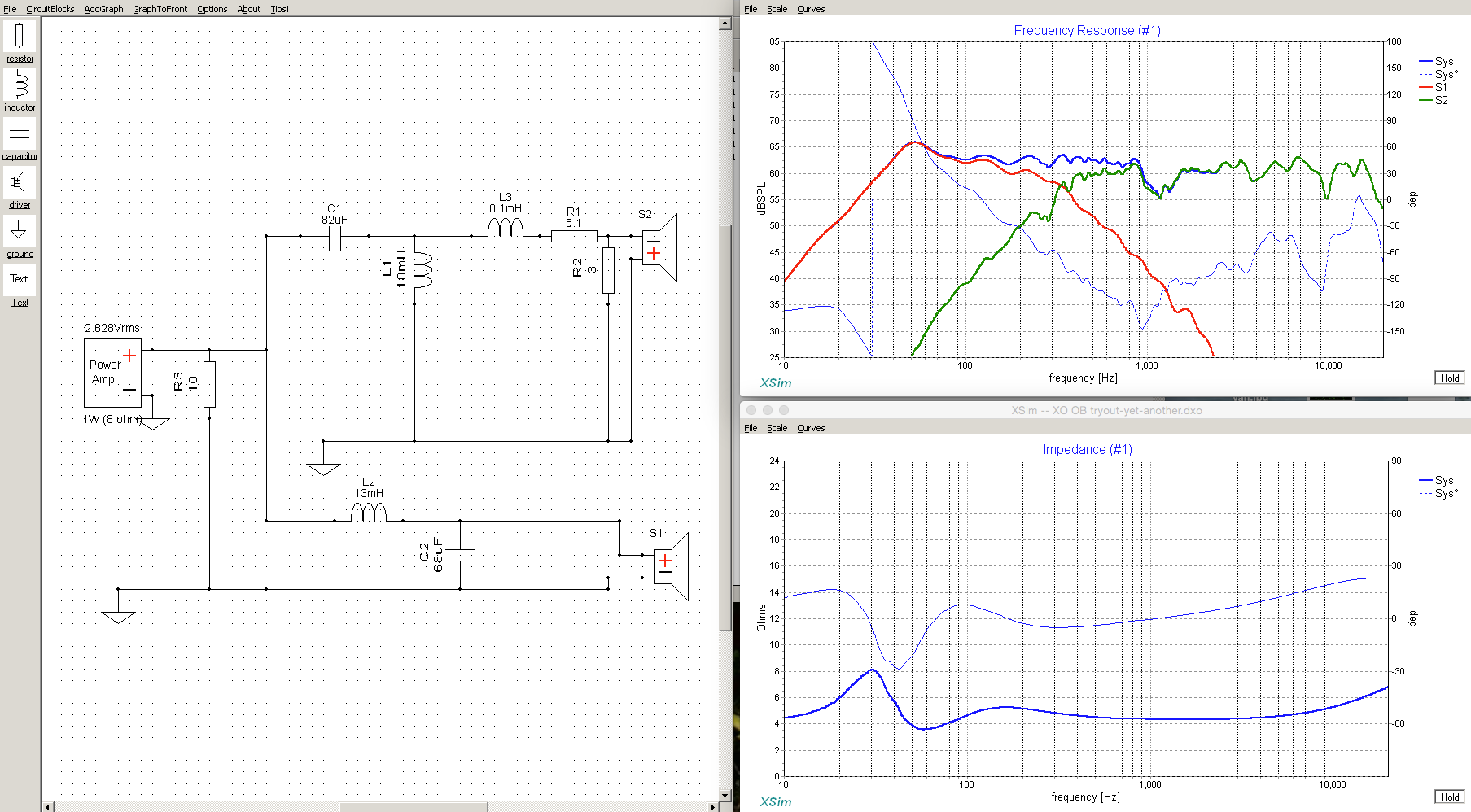This screenshot has width=1471, height=812.
Task: Click Hold button in Frequency Response graph
Action: [1450, 378]
